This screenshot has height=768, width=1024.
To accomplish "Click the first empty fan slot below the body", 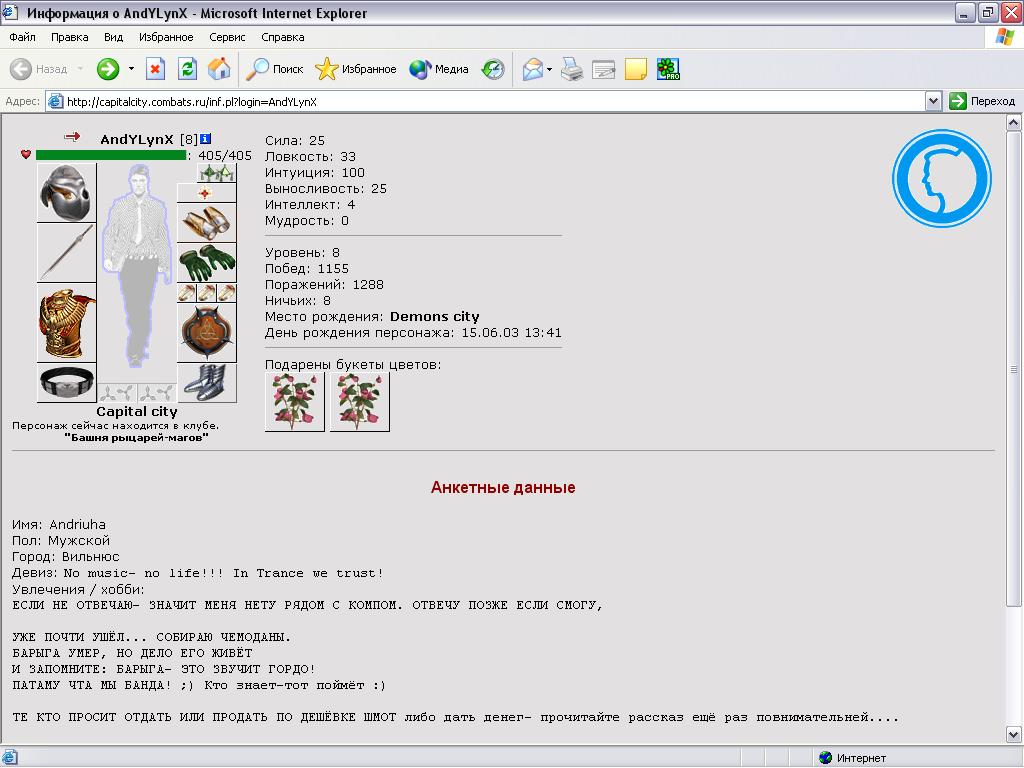I will pyautogui.click(x=117, y=392).
